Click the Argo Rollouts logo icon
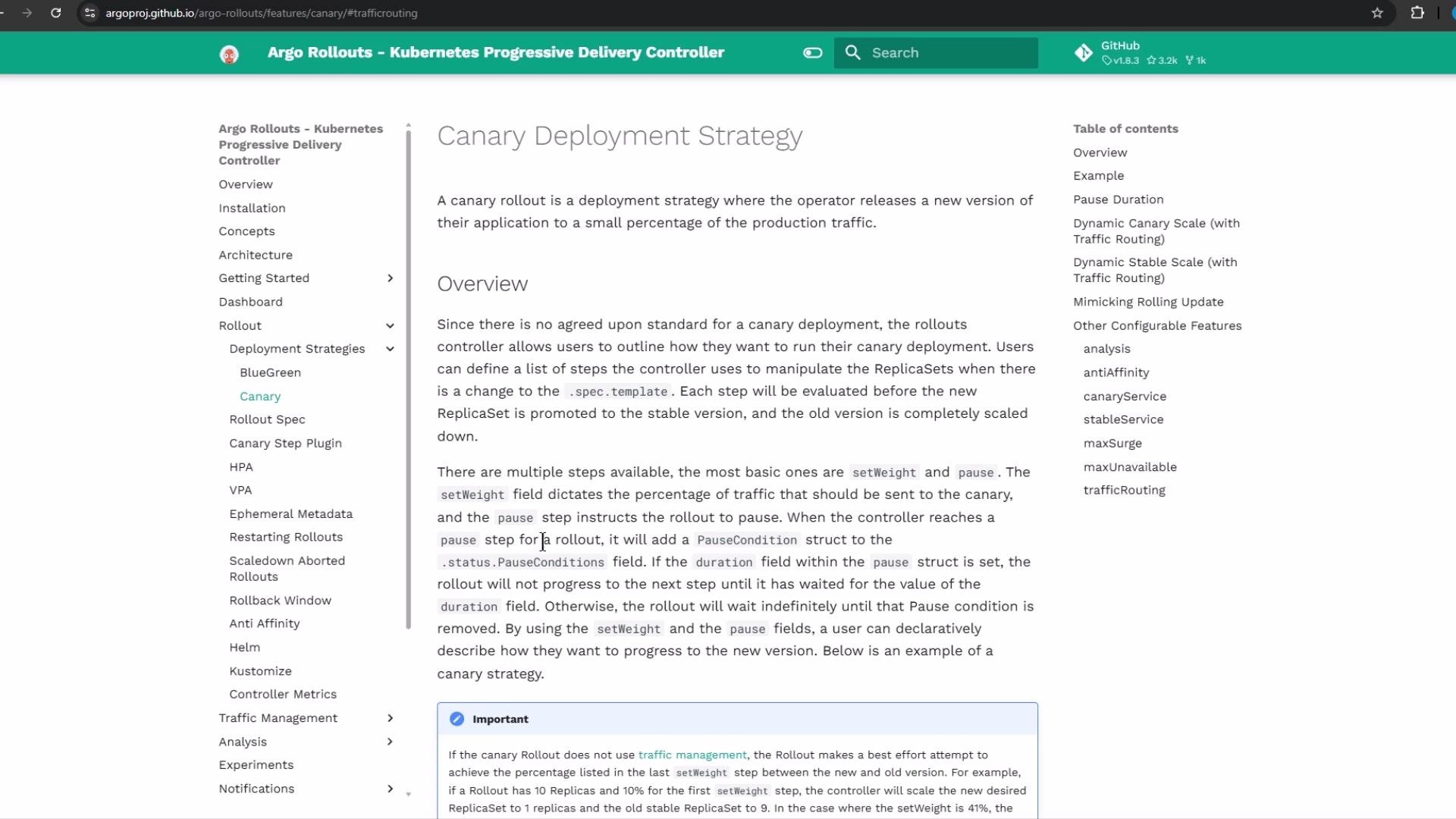The image size is (1456, 819). [229, 54]
